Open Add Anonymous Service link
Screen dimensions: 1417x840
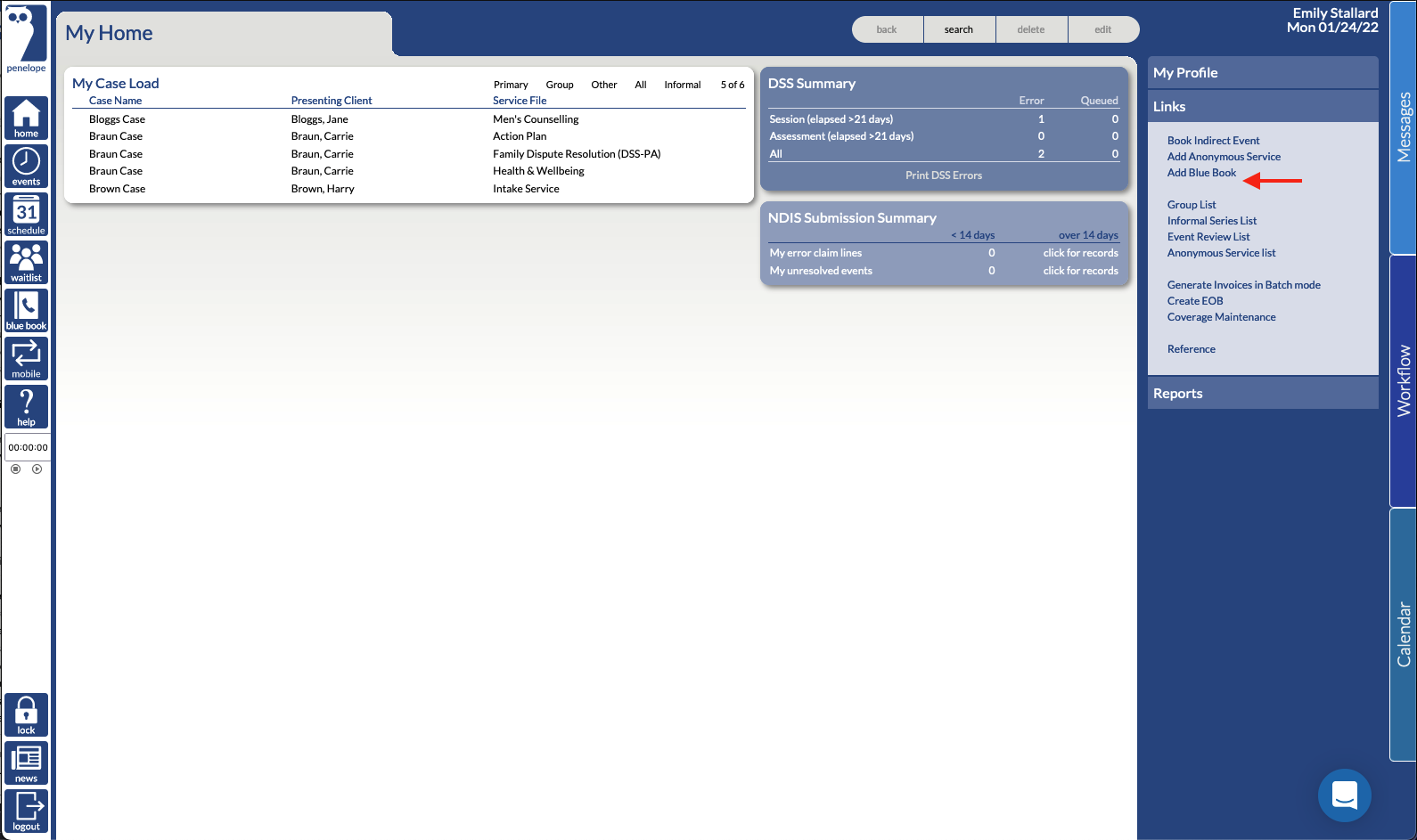[x=1224, y=157]
